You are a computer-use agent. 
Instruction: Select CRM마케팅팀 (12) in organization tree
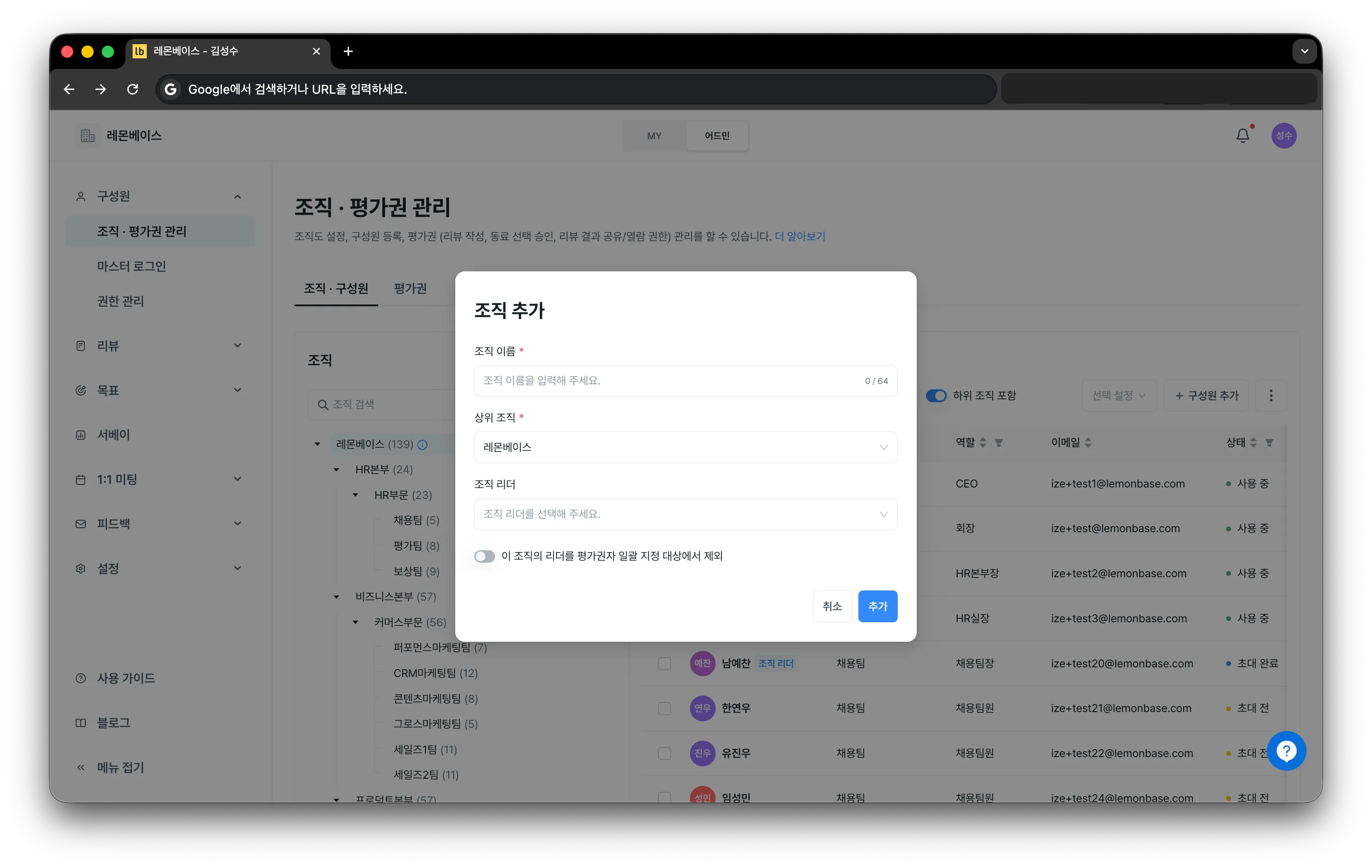[435, 673]
